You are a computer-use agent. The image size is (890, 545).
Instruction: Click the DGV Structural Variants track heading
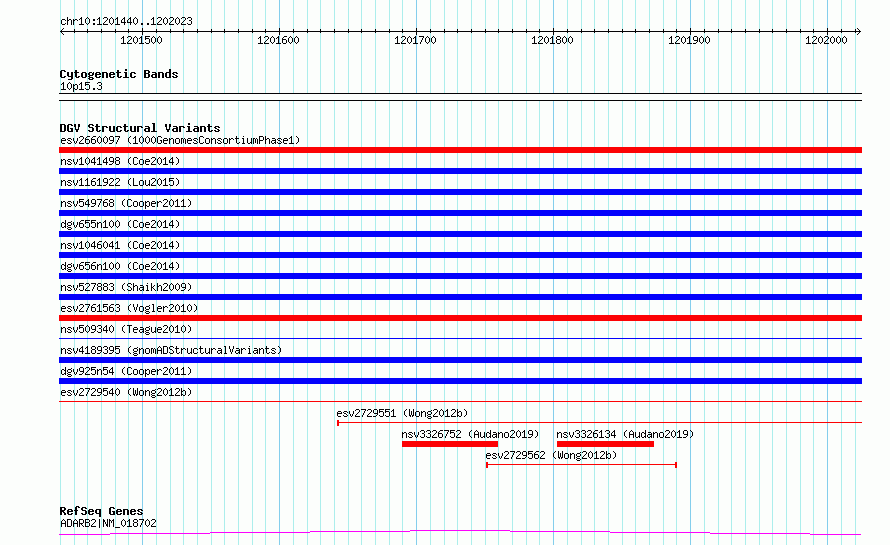coord(140,128)
